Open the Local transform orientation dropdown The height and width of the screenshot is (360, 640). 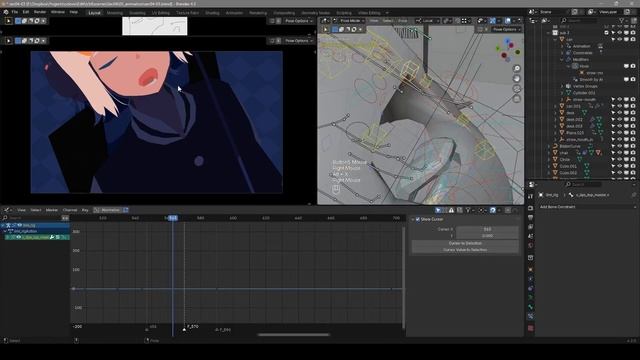click(x=427, y=21)
